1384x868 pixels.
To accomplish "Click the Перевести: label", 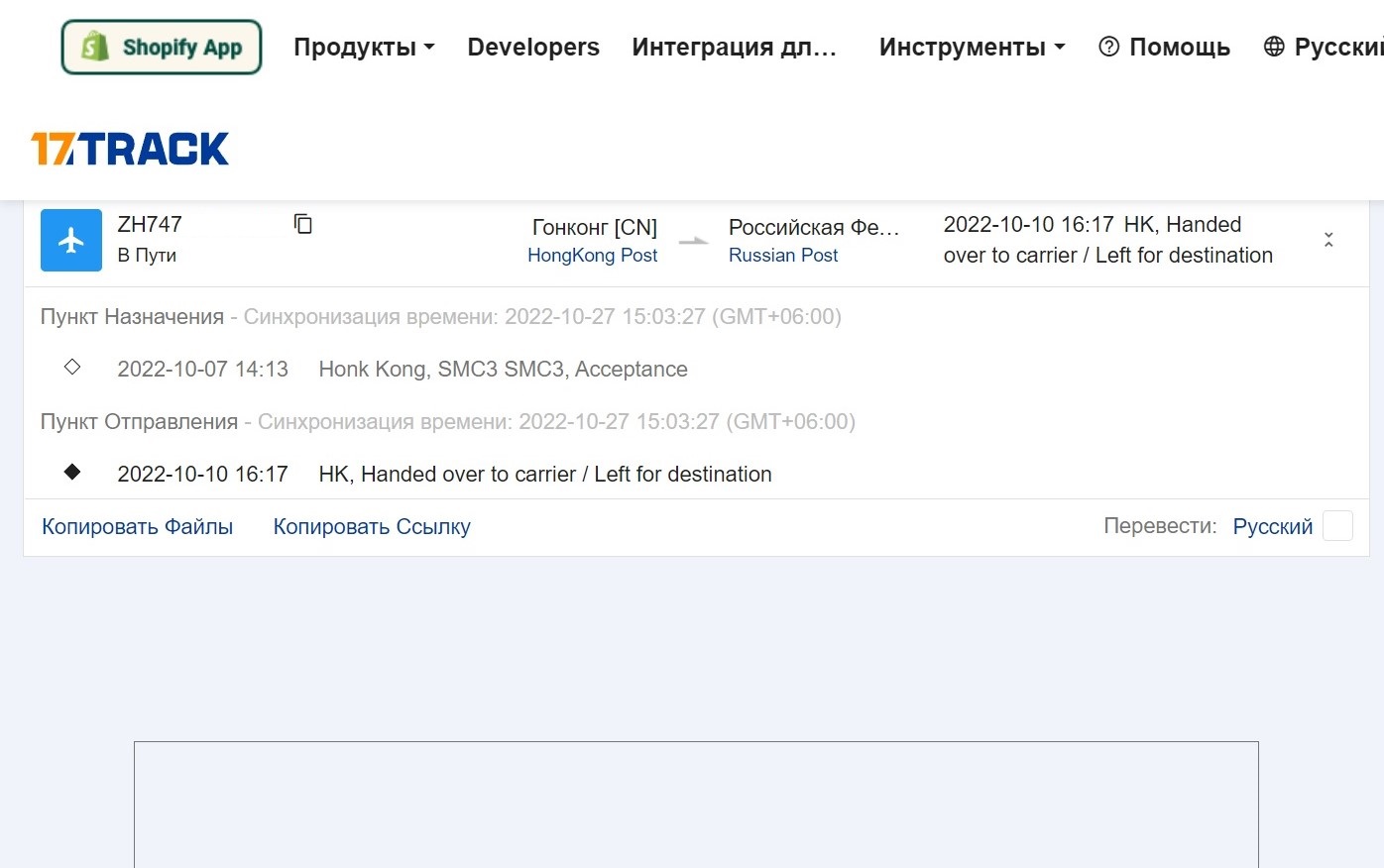I will coord(1160,526).
